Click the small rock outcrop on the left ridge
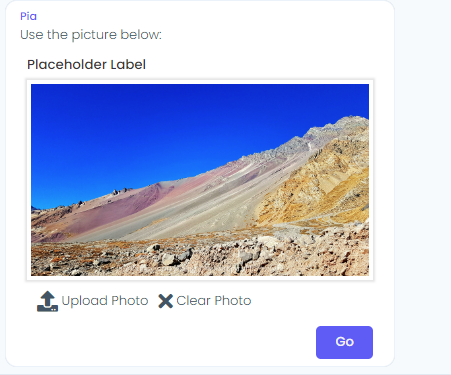This screenshot has width=451, height=375. 120,191
